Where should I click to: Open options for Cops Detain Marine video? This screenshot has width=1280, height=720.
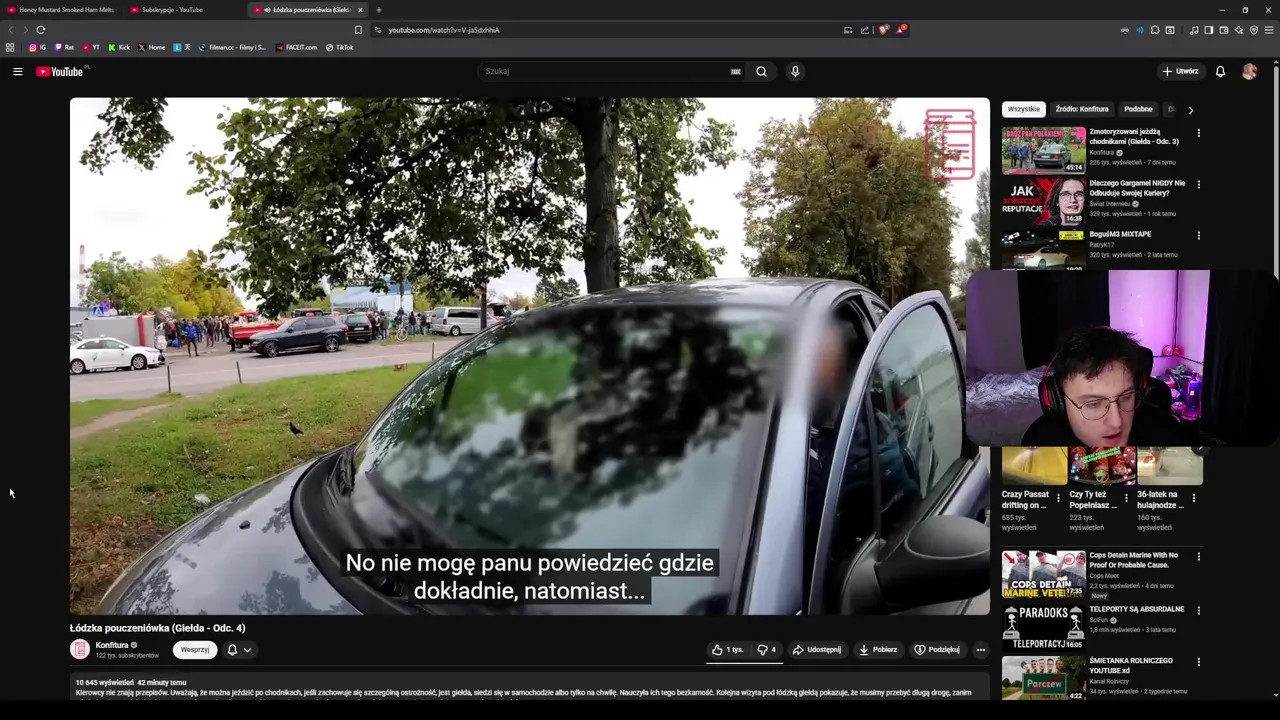(x=1199, y=557)
